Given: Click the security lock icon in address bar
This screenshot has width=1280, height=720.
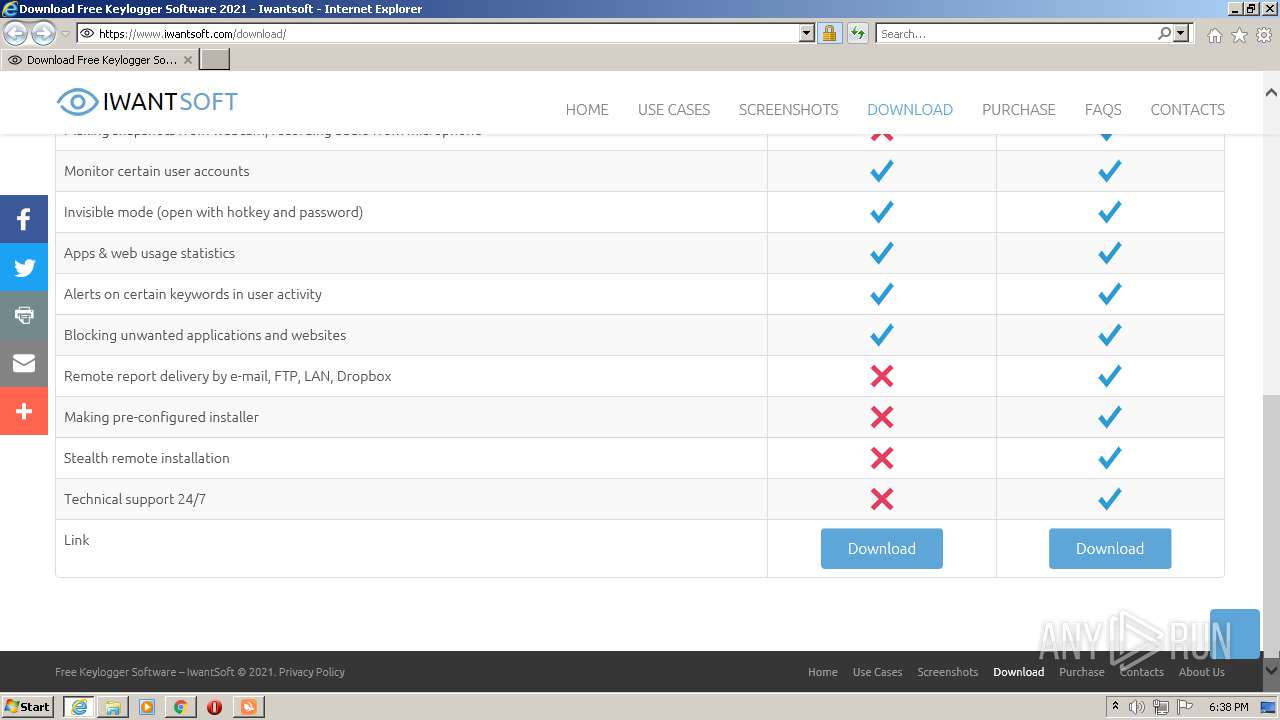Looking at the screenshot, I should [x=829, y=33].
